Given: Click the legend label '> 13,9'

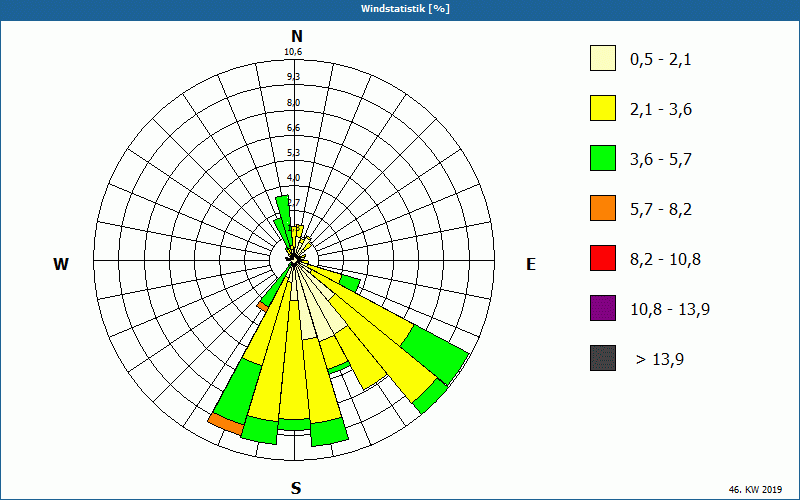Looking at the screenshot, I should 660,360.
